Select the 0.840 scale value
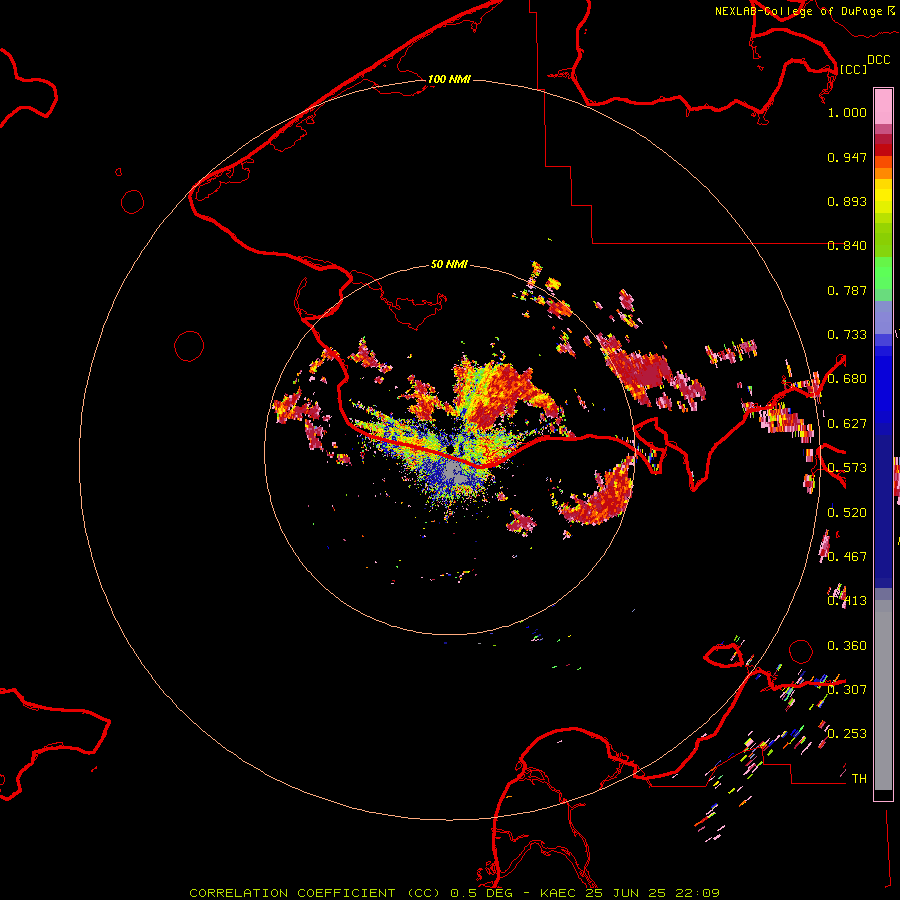This screenshot has height=900, width=900. pos(847,246)
